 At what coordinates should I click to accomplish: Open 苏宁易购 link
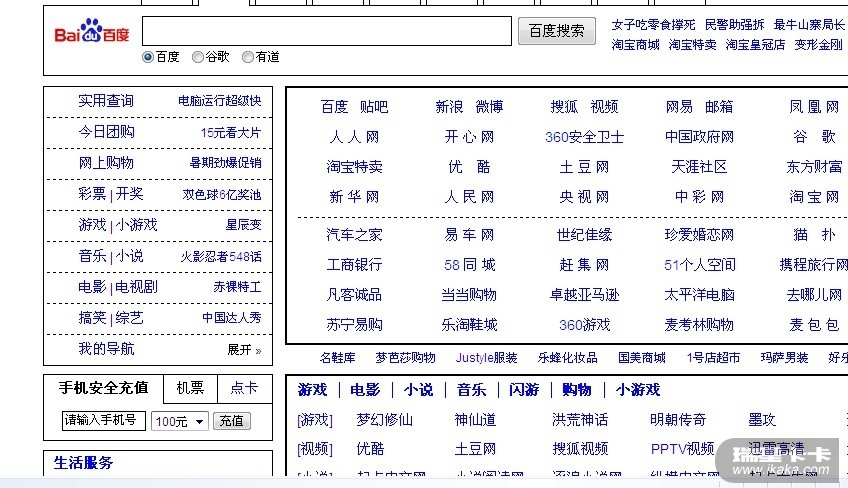(354, 325)
